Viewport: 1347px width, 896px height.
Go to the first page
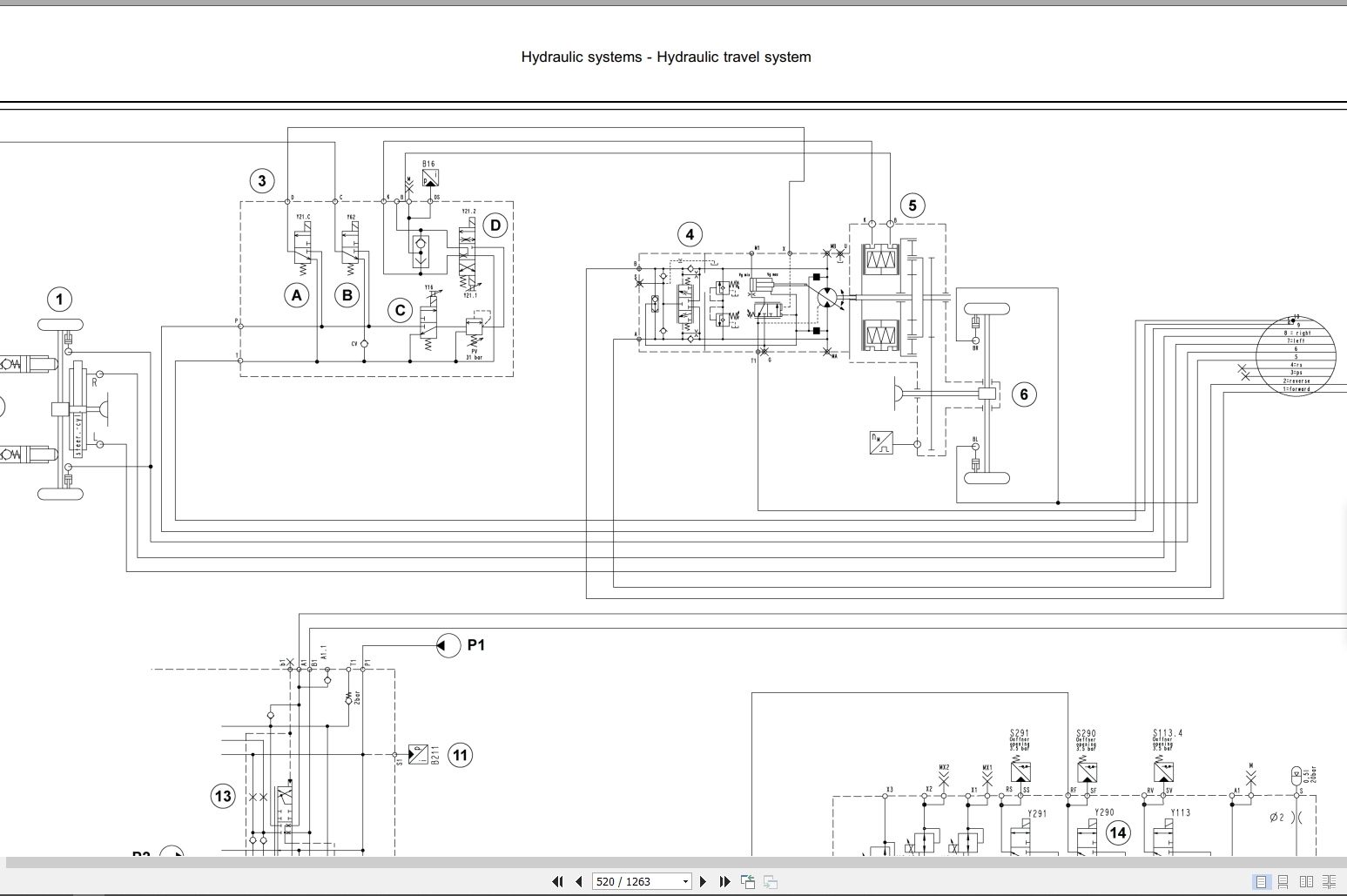click(557, 881)
